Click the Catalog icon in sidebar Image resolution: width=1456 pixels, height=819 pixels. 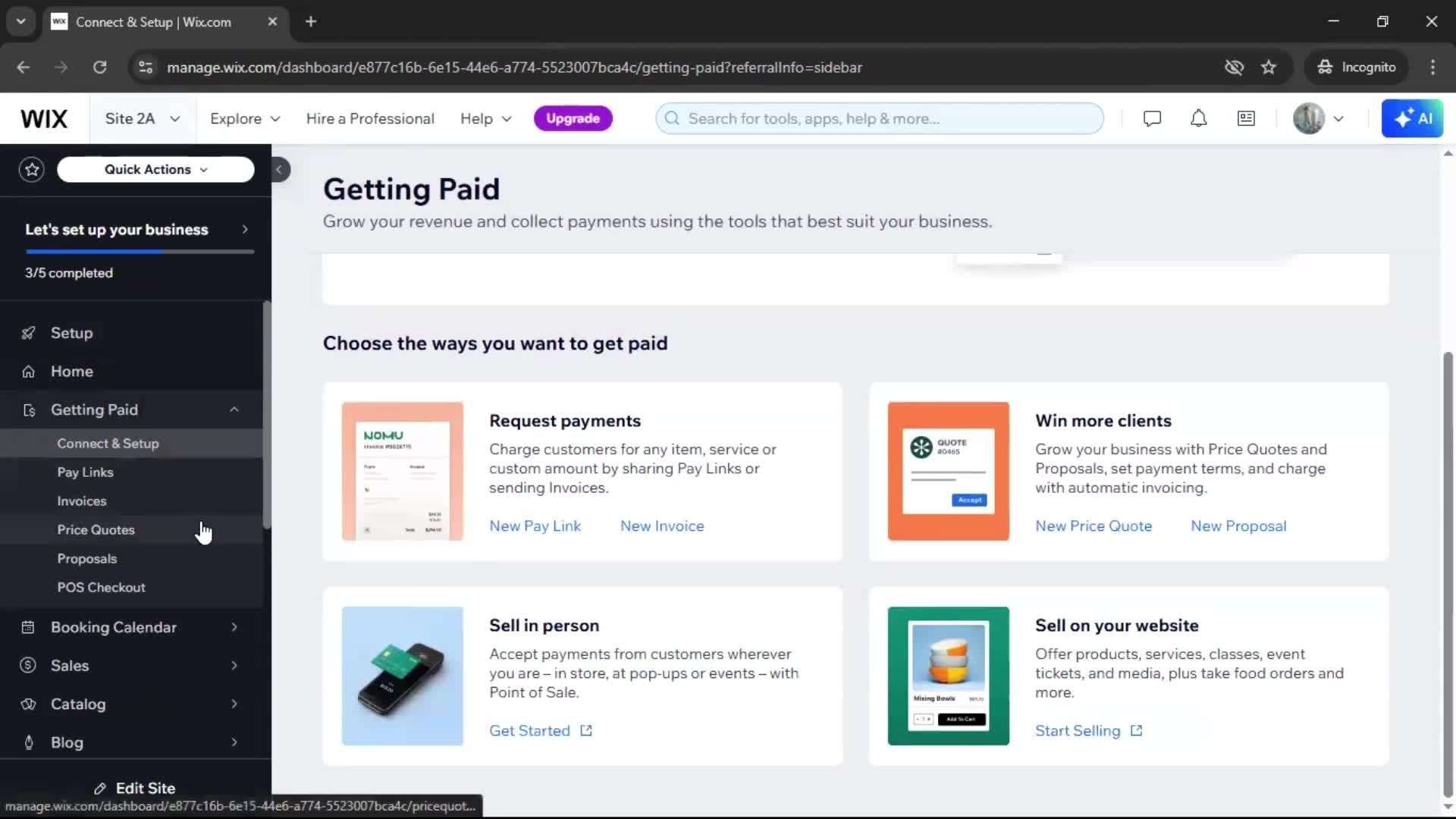28,704
